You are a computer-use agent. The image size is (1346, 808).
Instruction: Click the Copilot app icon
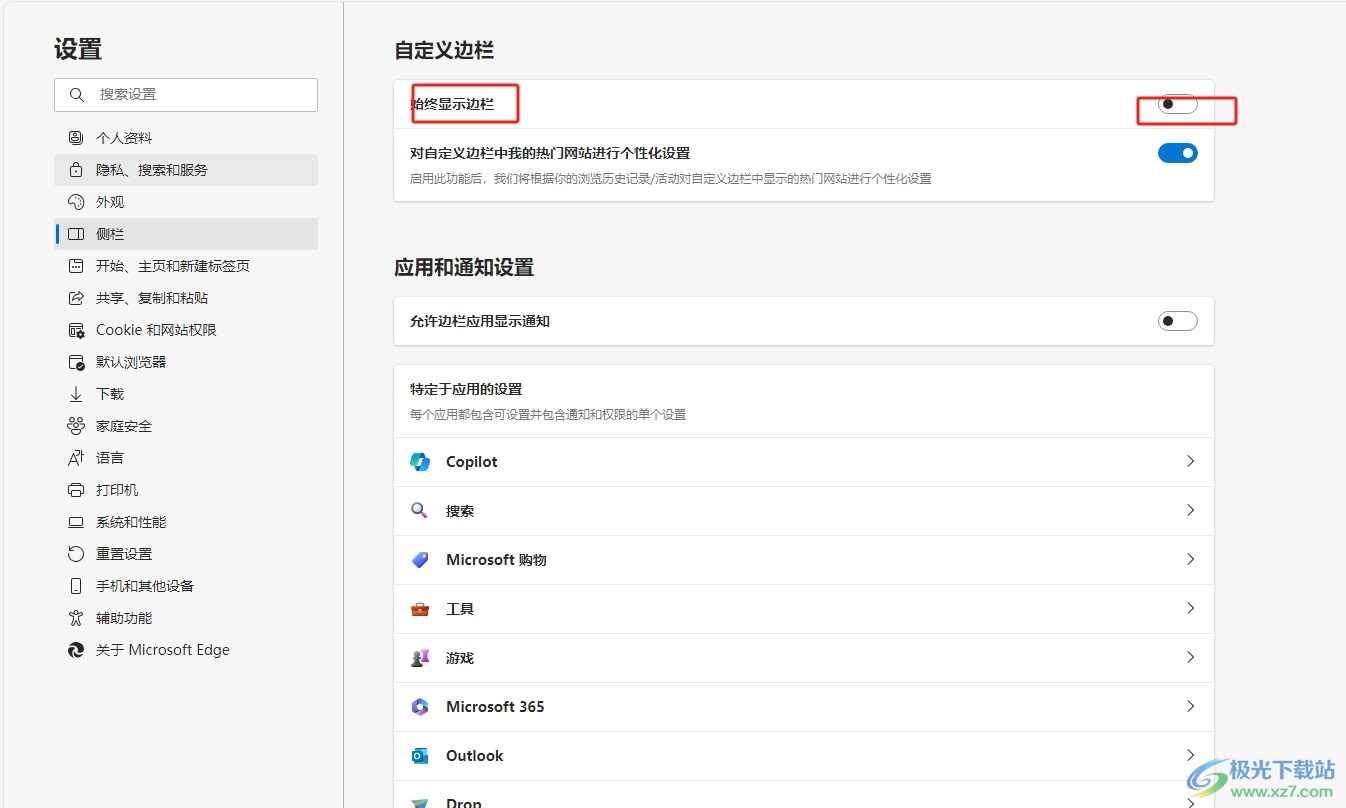point(420,462)
